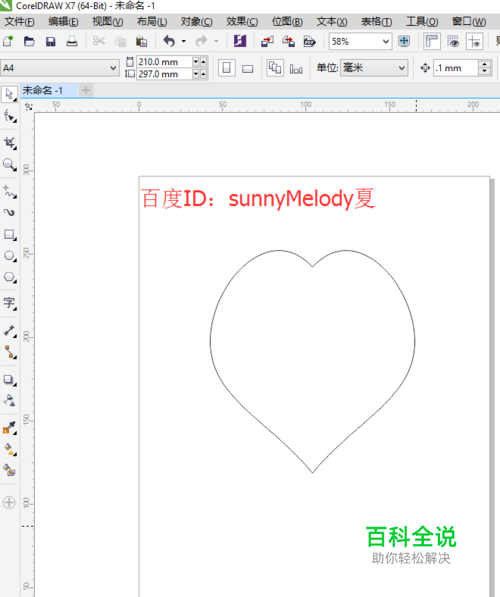Screen dimensions: 500x597
Task: Undo the last action
Action: pos(169,41)
